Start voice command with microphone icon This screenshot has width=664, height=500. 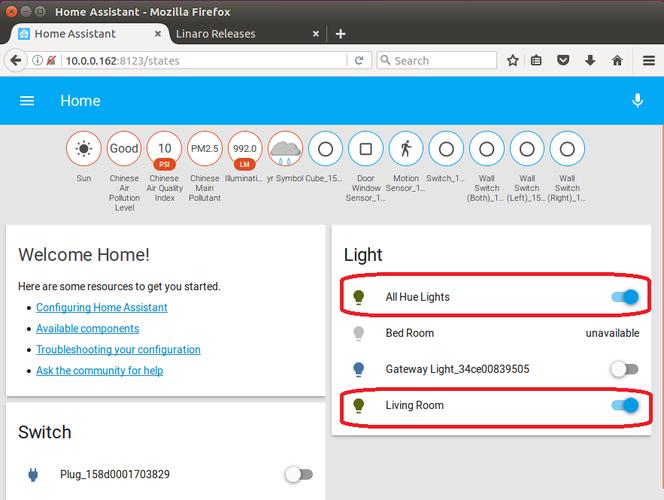[x=637, y=101]
